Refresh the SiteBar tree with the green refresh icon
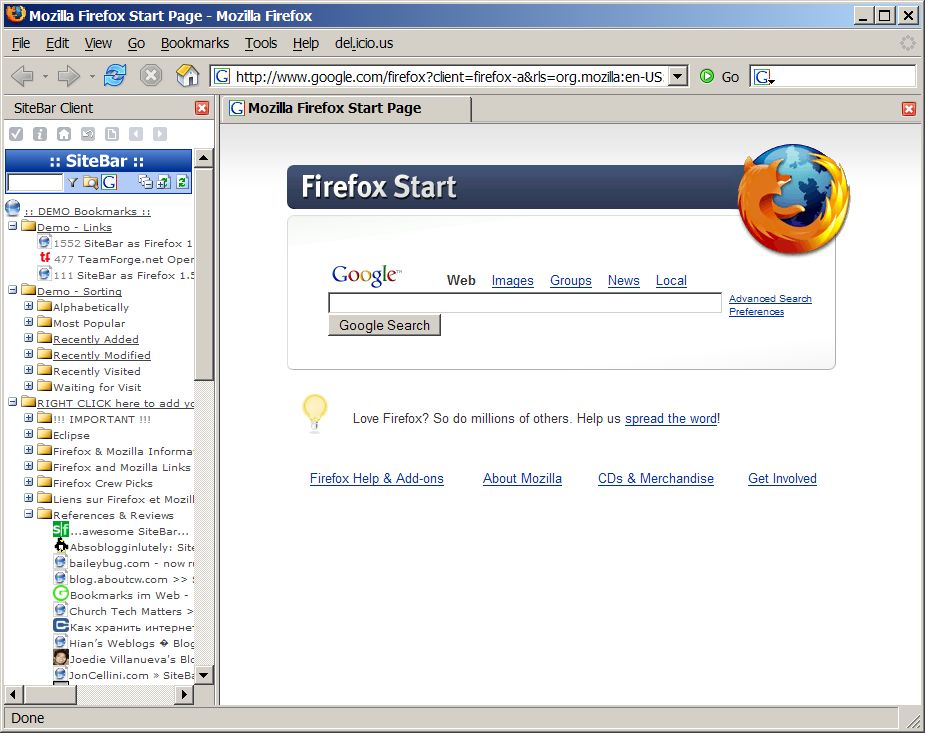The width and height of the screenshot is (925, 733). click(x=183, y=182)
